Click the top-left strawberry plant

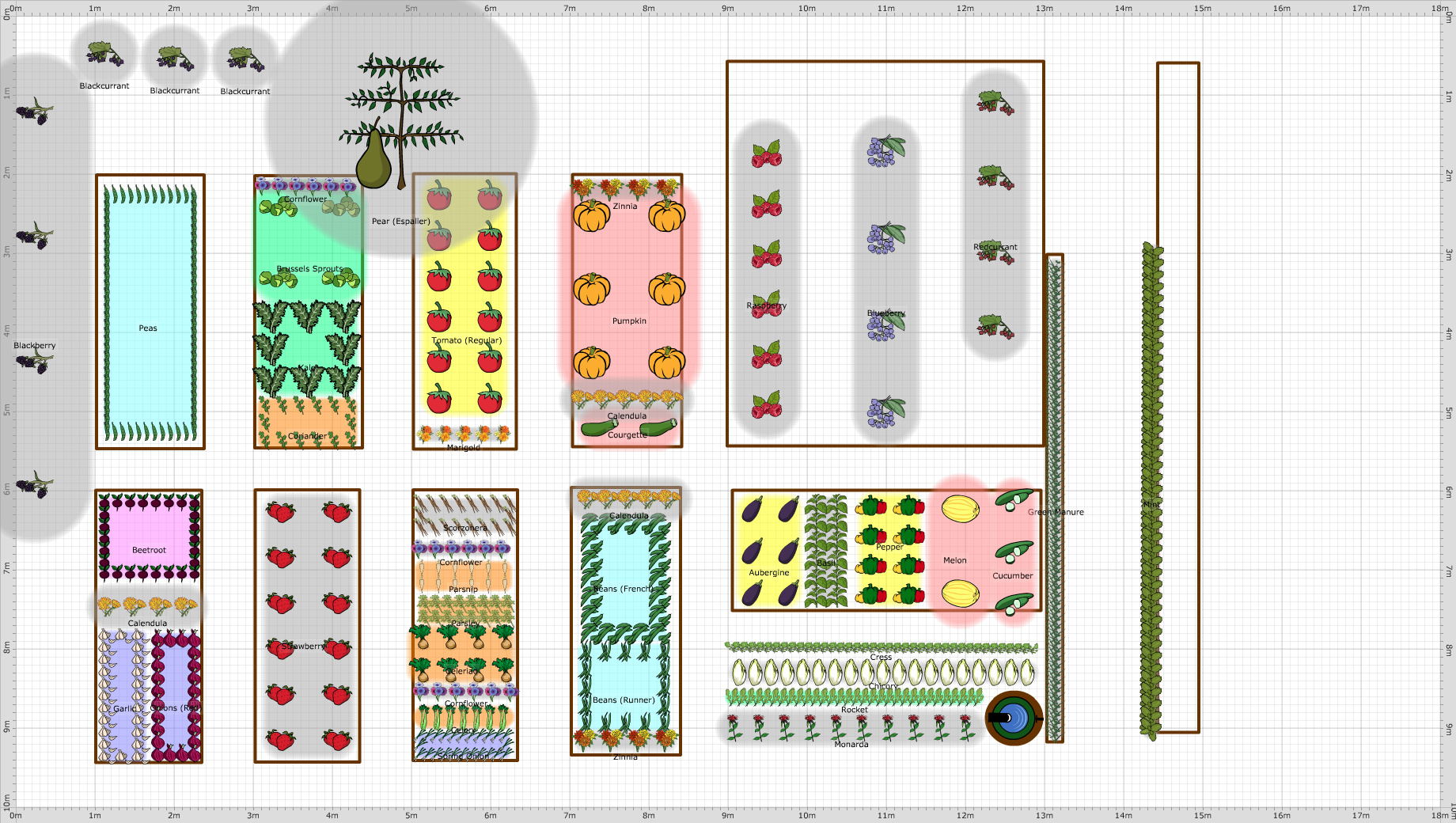pyautogui.click(x=281, y=511)
